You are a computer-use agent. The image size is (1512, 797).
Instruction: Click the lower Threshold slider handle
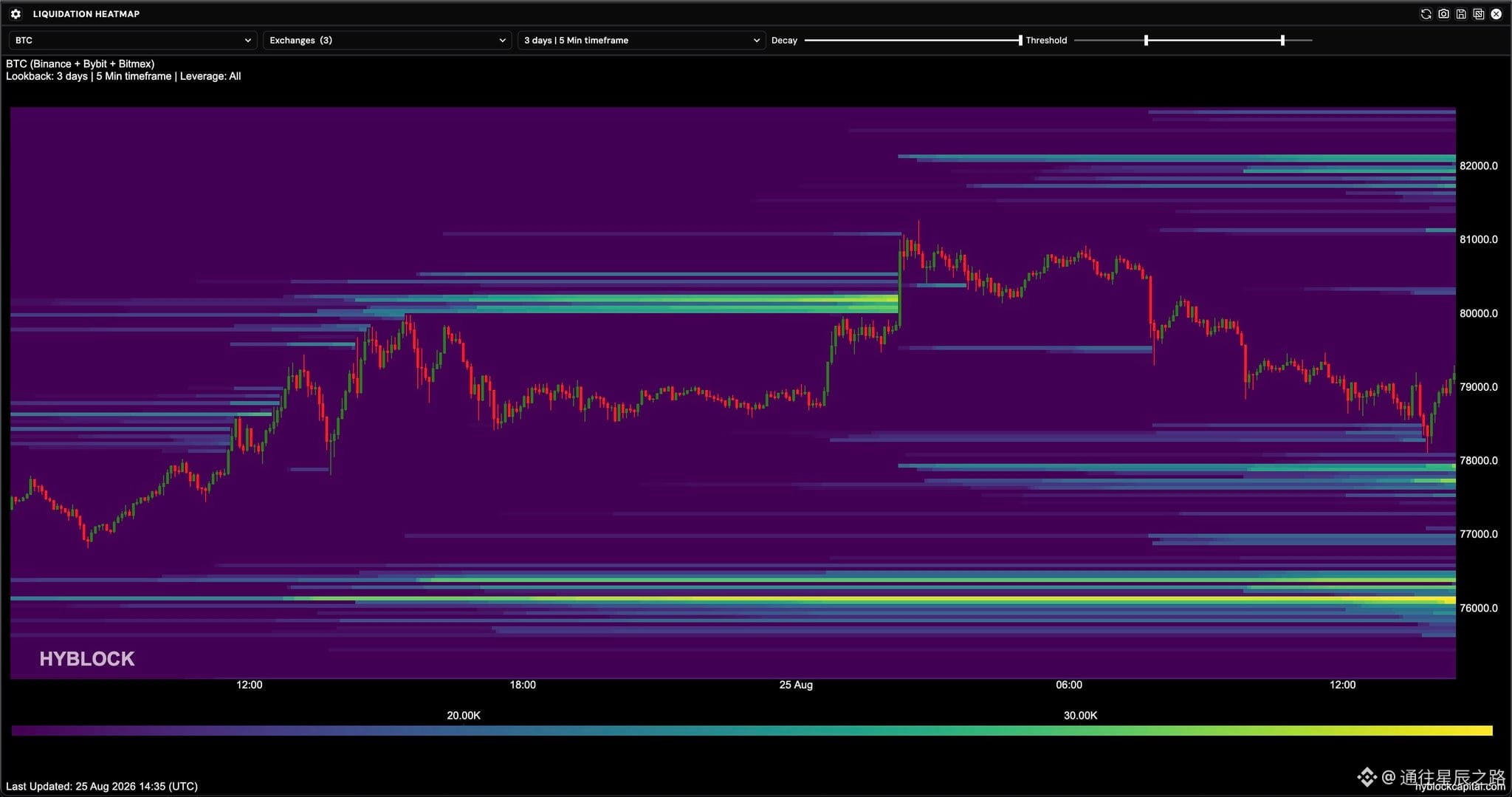[1146, 41]
